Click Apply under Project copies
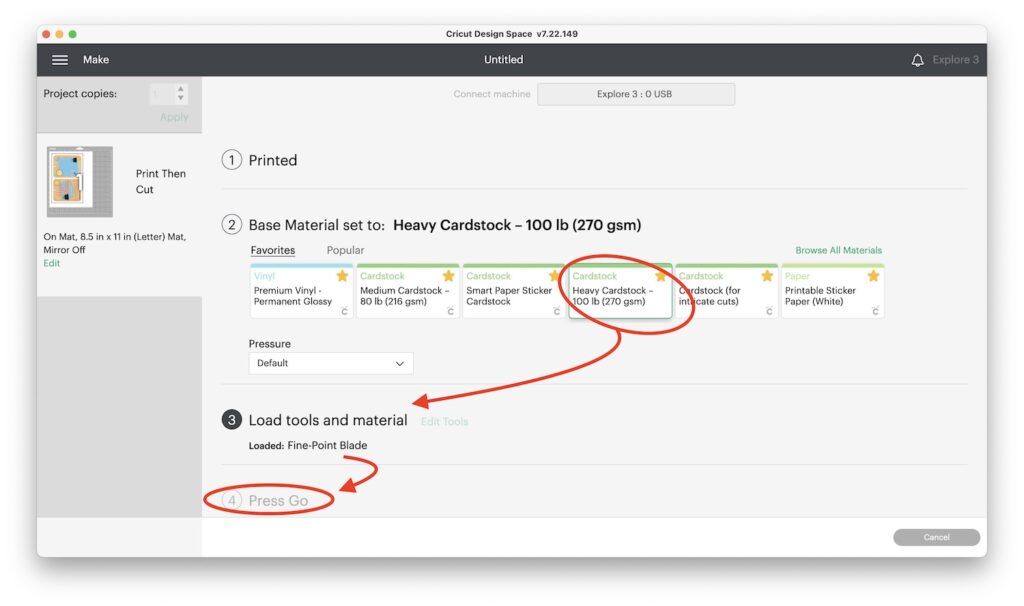The width and height of the screenshot is (1024, 606). (x=174, y=117)
